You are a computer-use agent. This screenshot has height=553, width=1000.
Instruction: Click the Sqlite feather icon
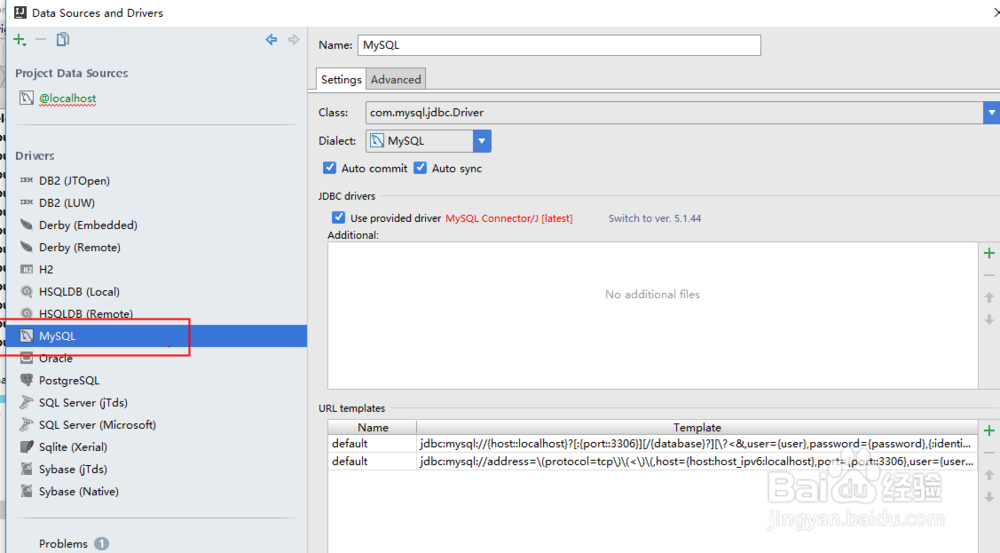(x=26, y=446)
